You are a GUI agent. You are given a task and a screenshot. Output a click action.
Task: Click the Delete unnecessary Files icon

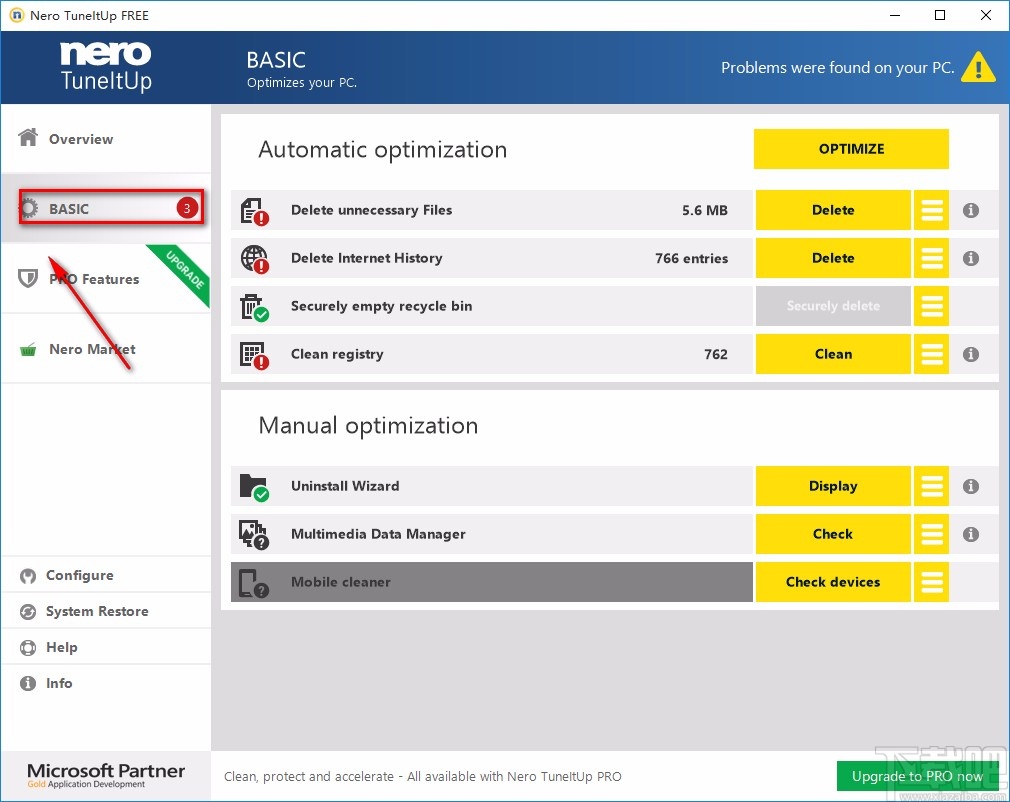pyautogui.click(x=254, y=211)
